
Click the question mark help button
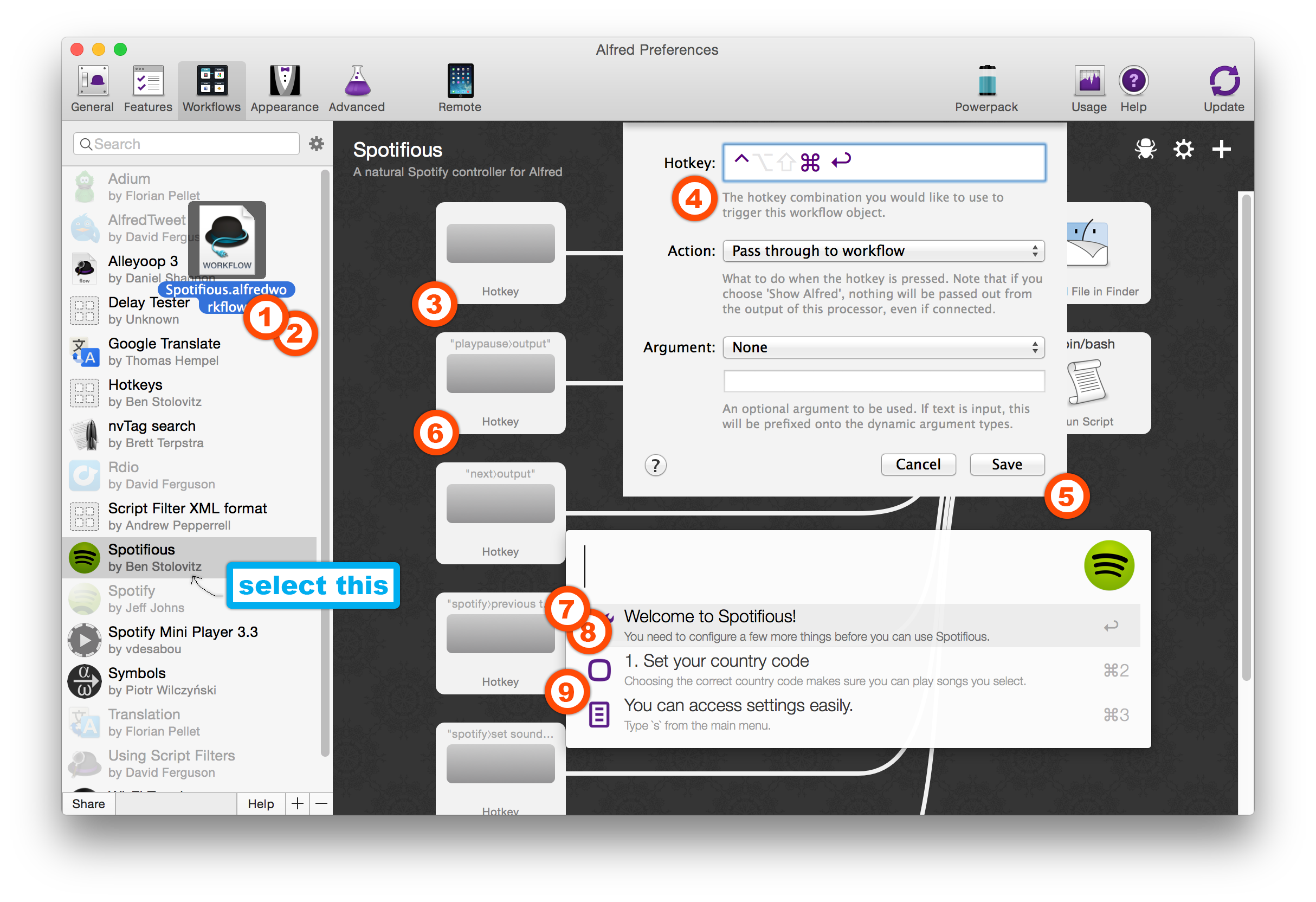pos(656,466)
